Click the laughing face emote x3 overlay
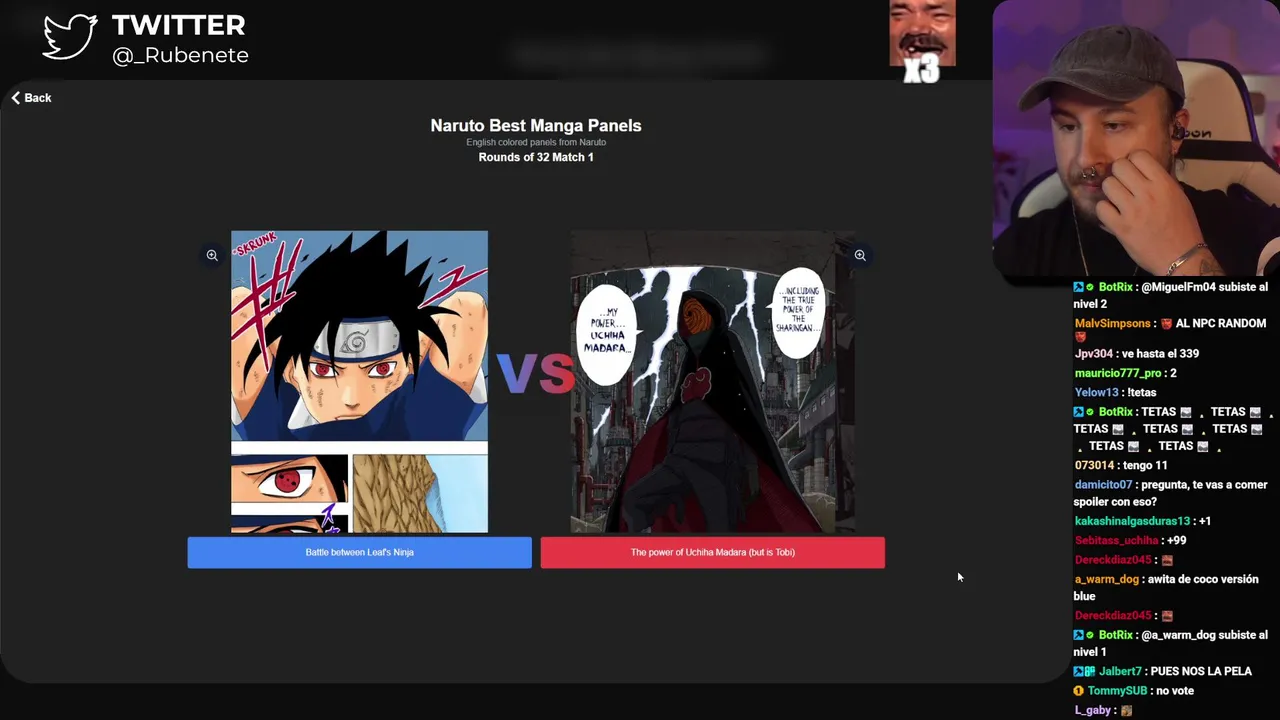Viewport: 1280px width, 720px height. 922,42
